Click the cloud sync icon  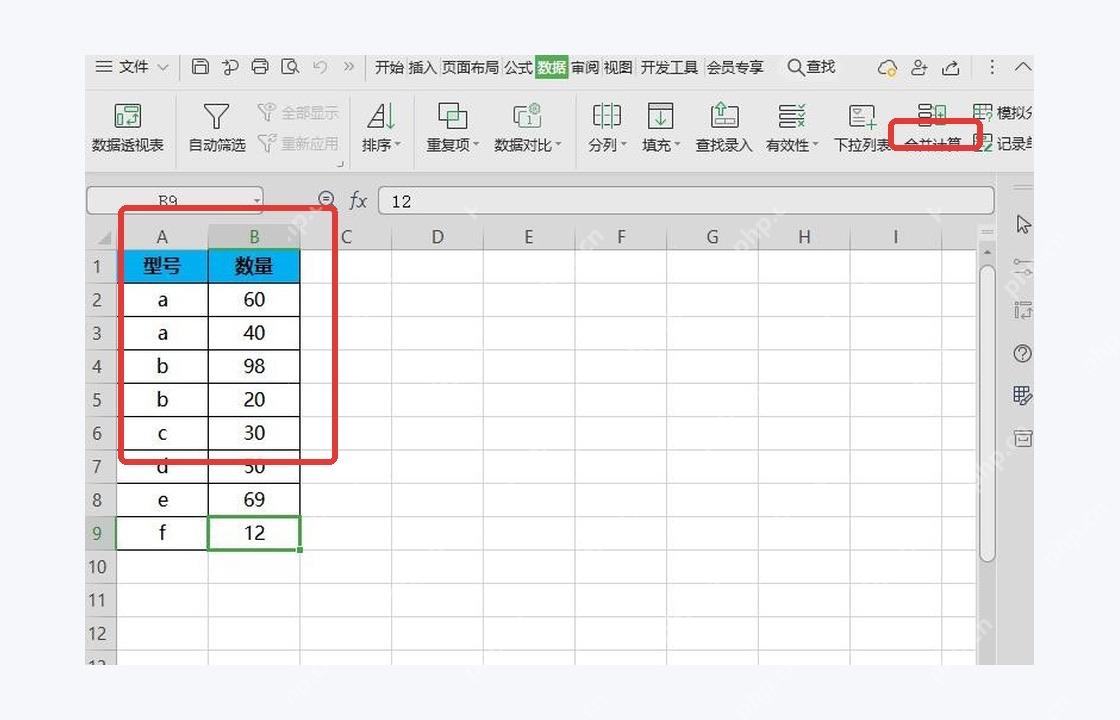tap(887, 68)
